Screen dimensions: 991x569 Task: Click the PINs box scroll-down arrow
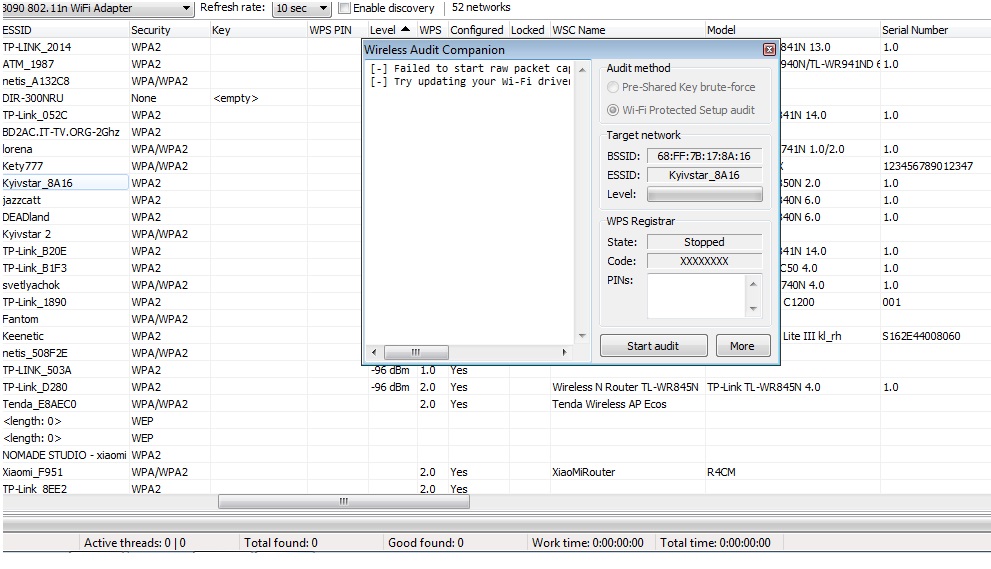point(754,309)
